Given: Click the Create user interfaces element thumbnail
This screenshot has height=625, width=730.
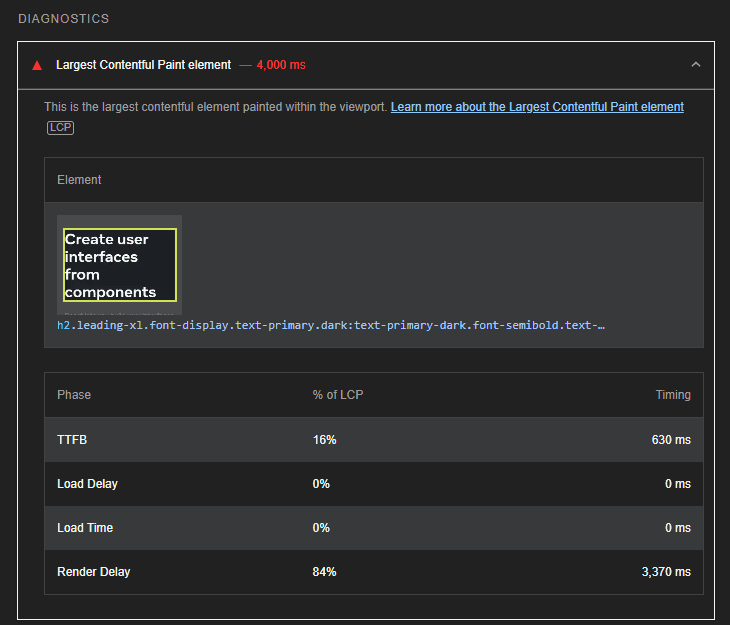Looking at the screenshot, I should 119,264.
